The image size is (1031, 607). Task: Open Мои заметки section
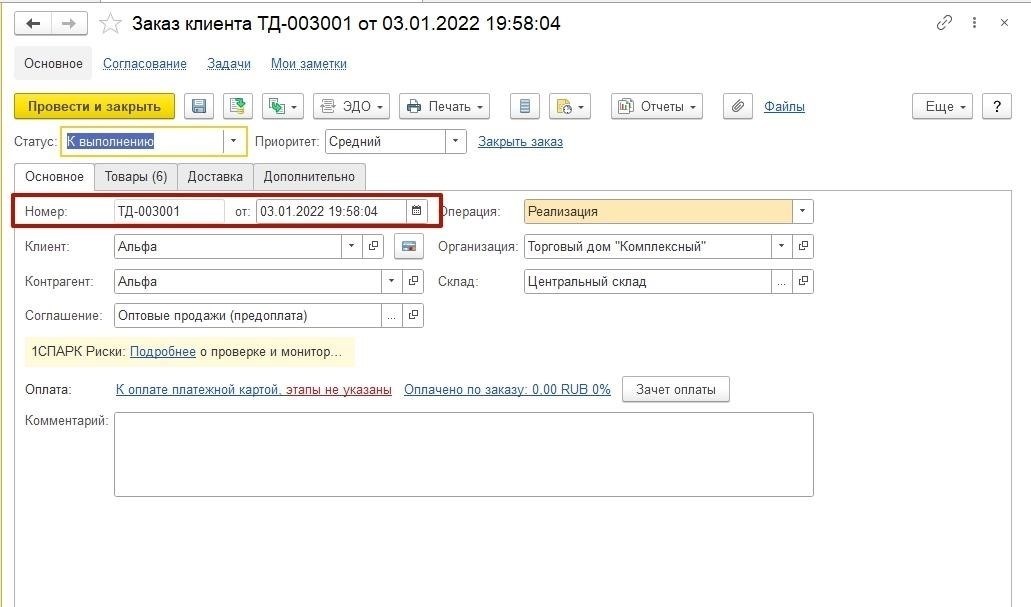[308, 64]
